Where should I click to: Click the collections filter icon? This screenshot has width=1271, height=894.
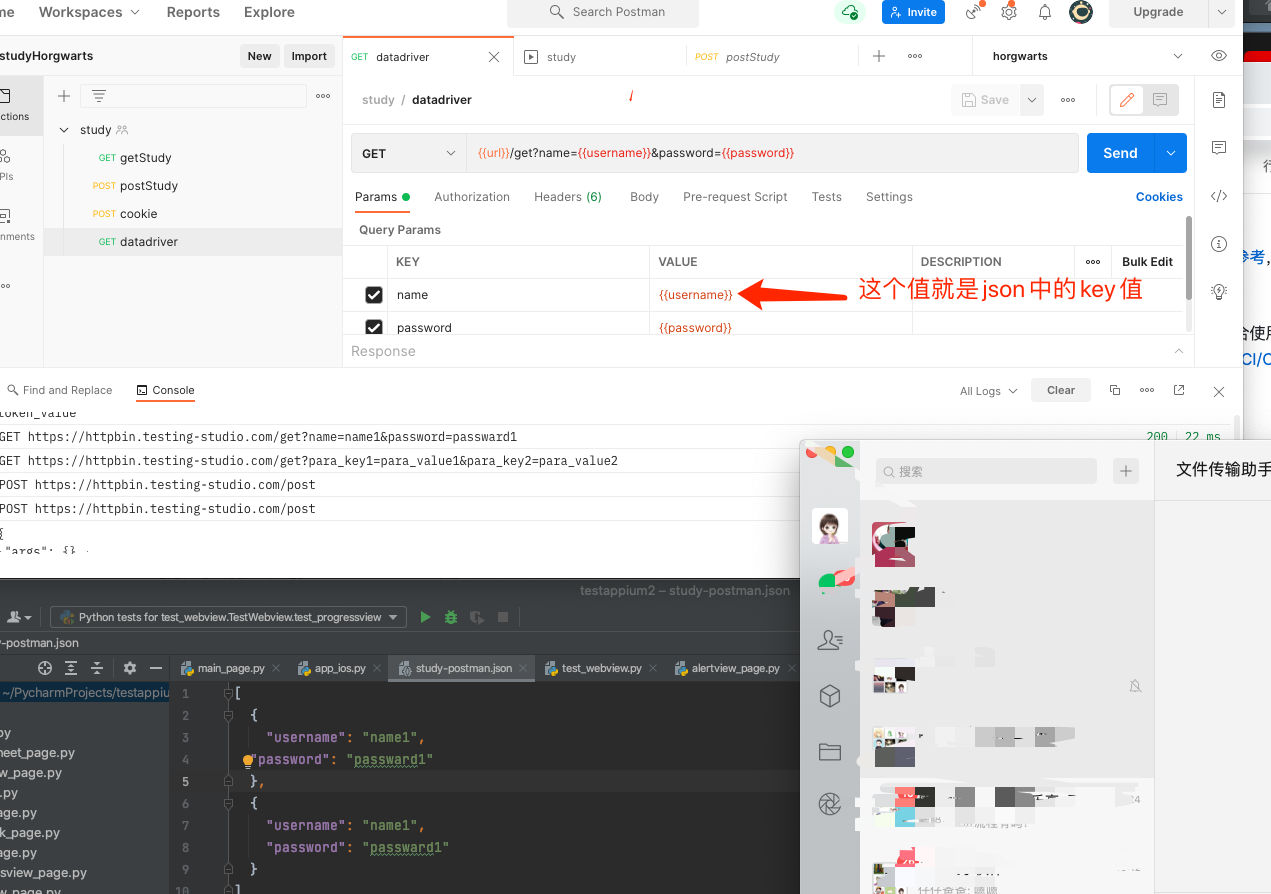(99, 96)
